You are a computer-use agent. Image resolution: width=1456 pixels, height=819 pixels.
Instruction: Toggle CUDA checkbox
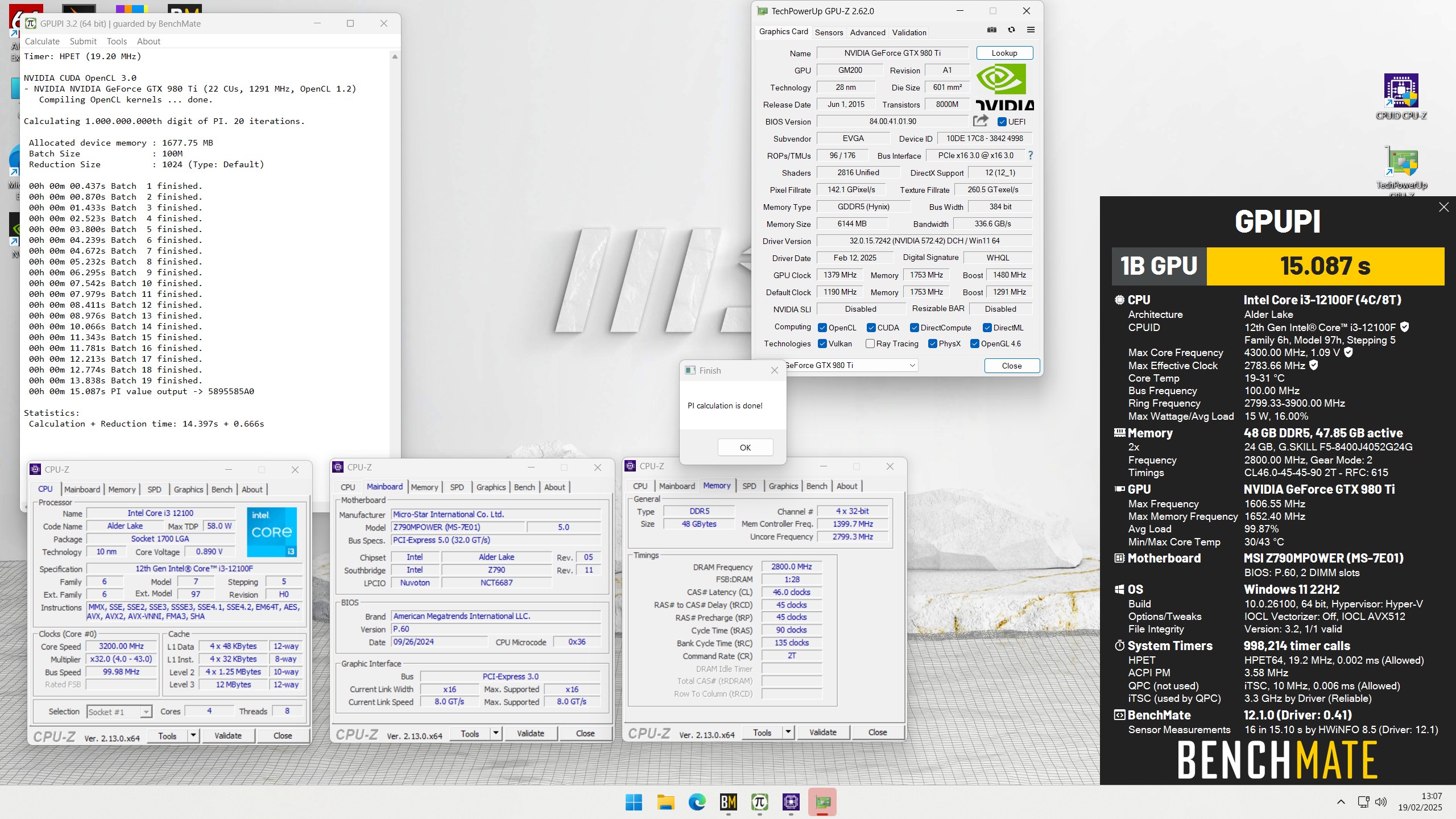pos(871,328)
